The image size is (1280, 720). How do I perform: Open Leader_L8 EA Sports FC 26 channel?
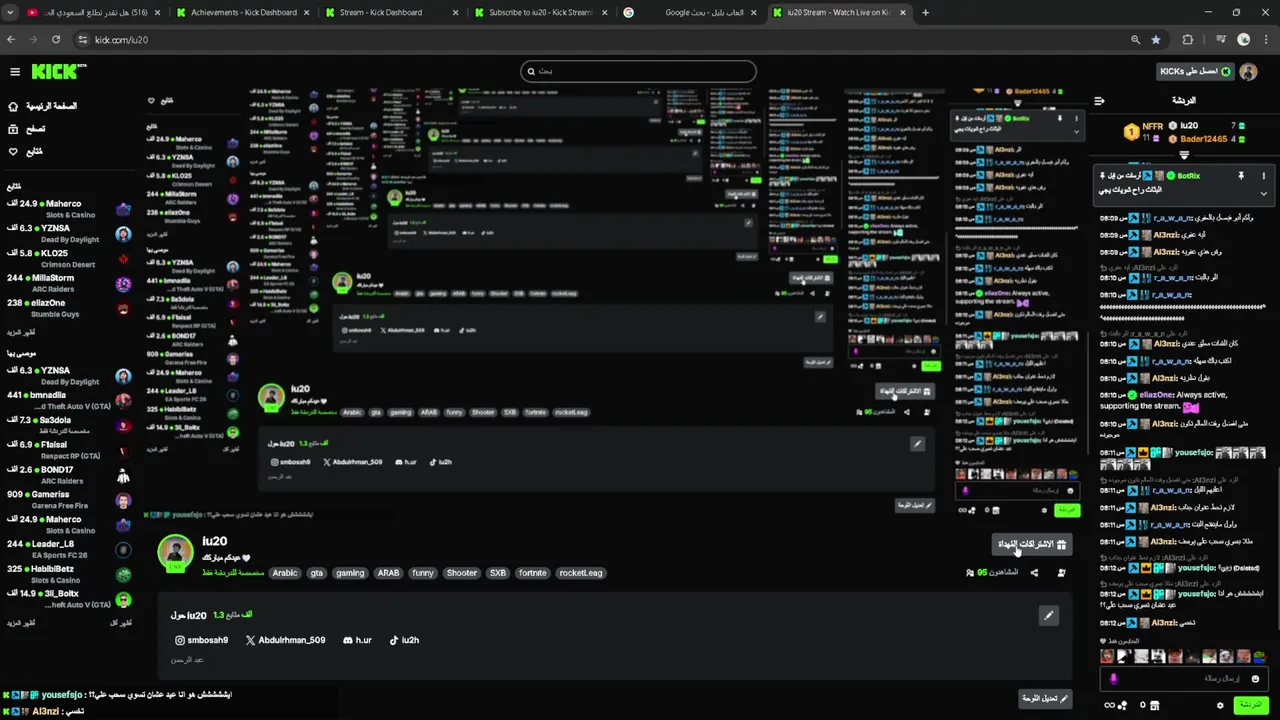pyautogui.click(x=68, y=549)
